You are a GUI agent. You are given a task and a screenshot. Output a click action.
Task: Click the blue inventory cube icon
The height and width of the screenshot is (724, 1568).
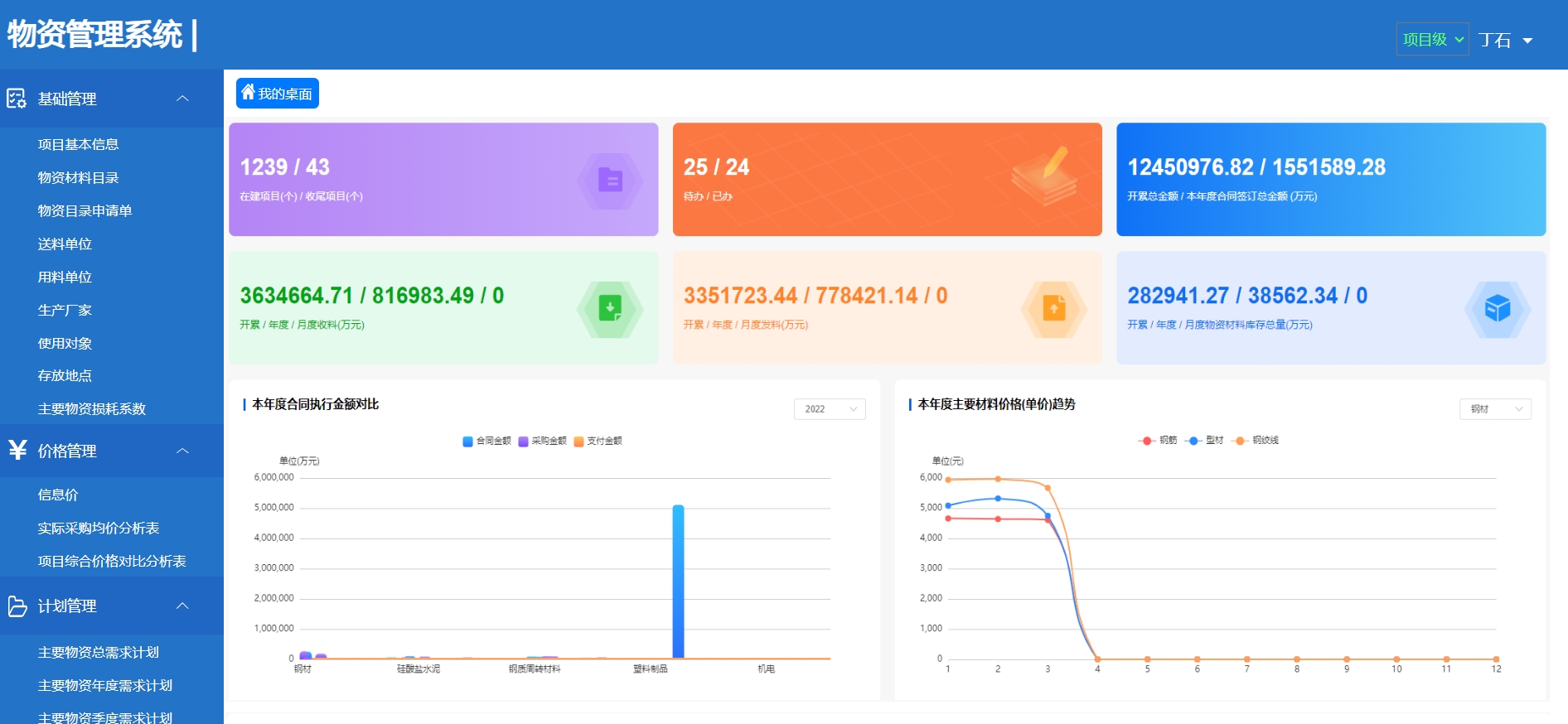pyautogui.click(x=1497, y=308)
